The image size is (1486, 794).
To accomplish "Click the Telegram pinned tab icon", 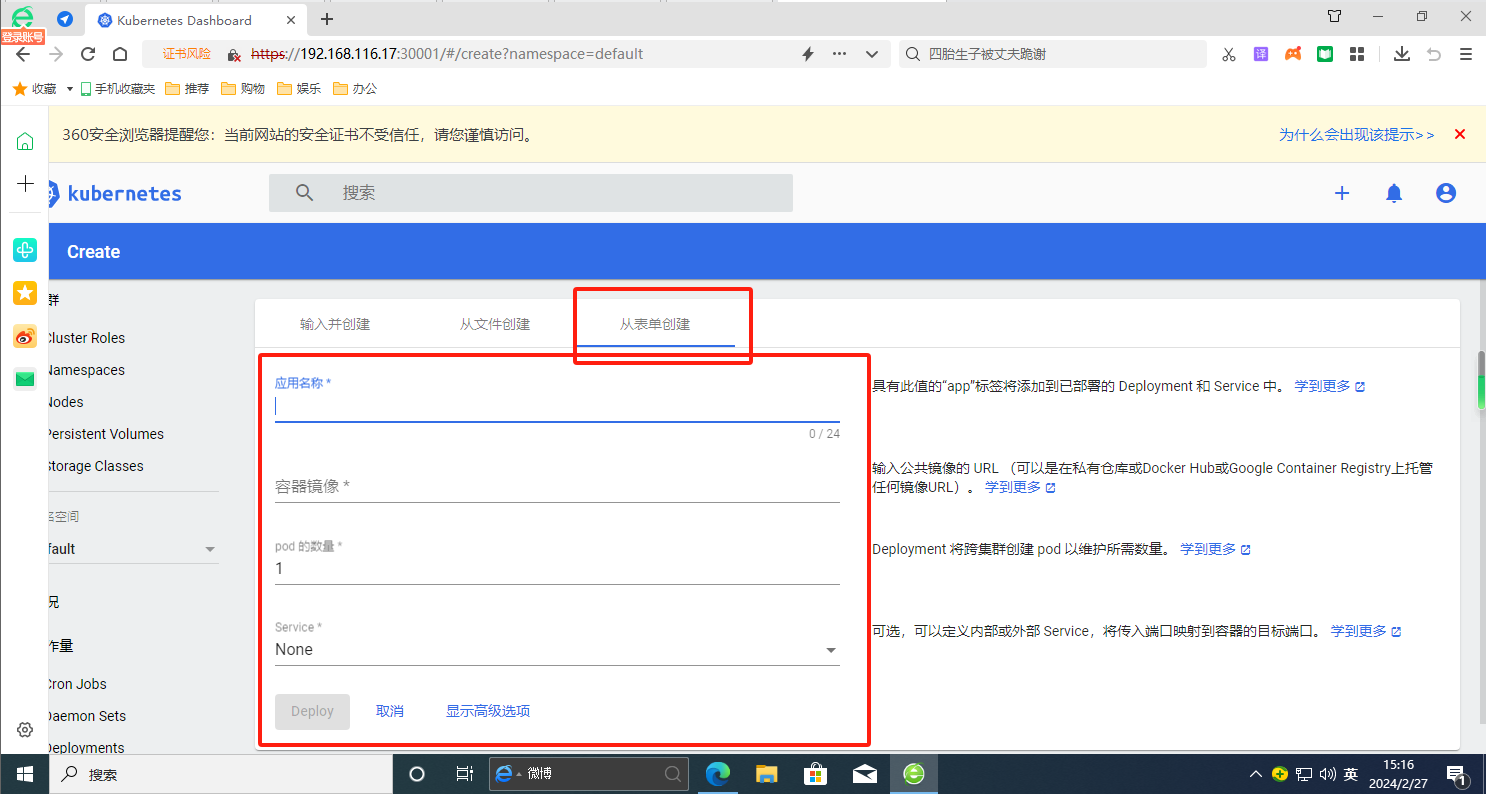I will click(65, 19).
